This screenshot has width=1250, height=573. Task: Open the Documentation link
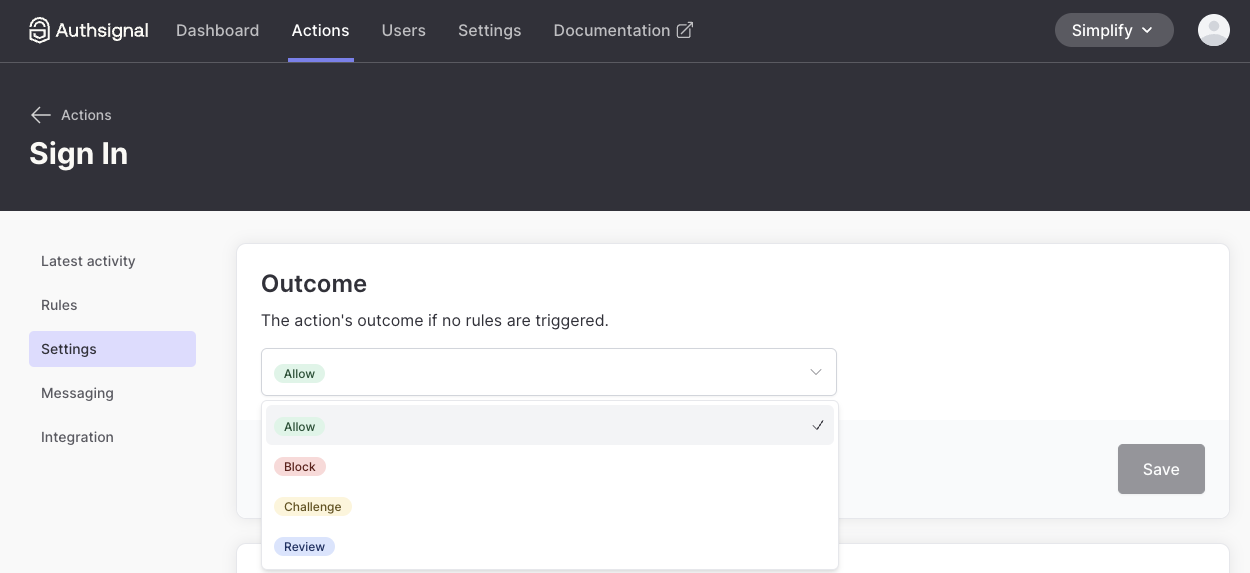pyautogui.click(x=623, y=30)
